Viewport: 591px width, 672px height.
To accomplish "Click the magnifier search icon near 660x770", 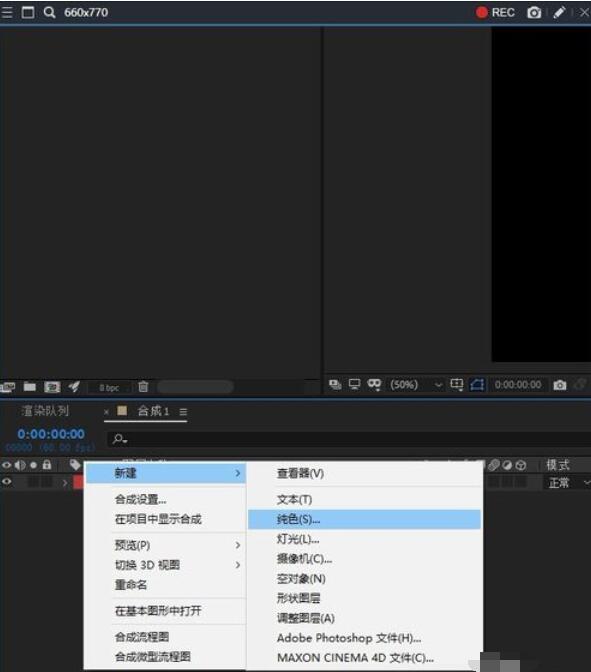I will (49, 12).
